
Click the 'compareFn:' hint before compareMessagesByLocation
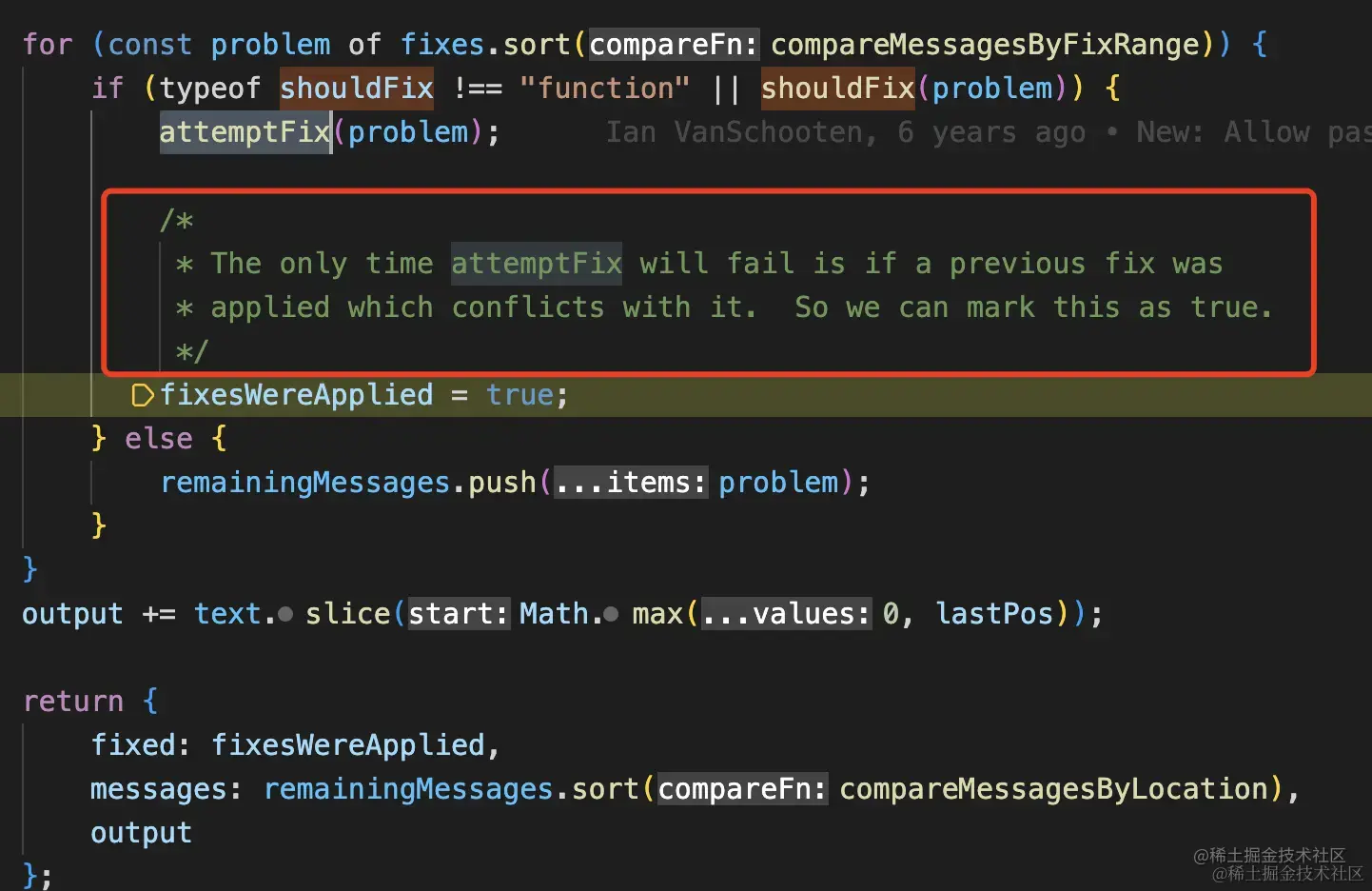click(743, 789)
